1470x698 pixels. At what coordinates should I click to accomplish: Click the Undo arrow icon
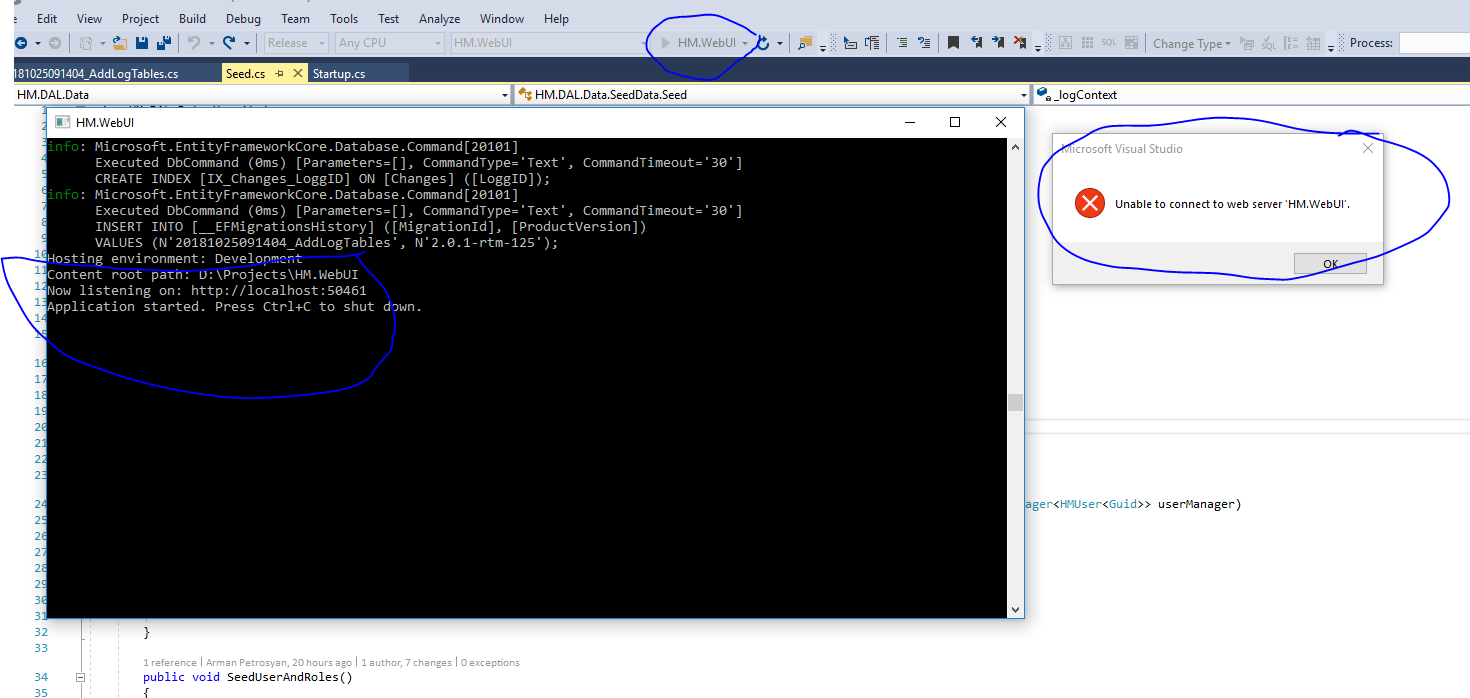click(194, 43)
